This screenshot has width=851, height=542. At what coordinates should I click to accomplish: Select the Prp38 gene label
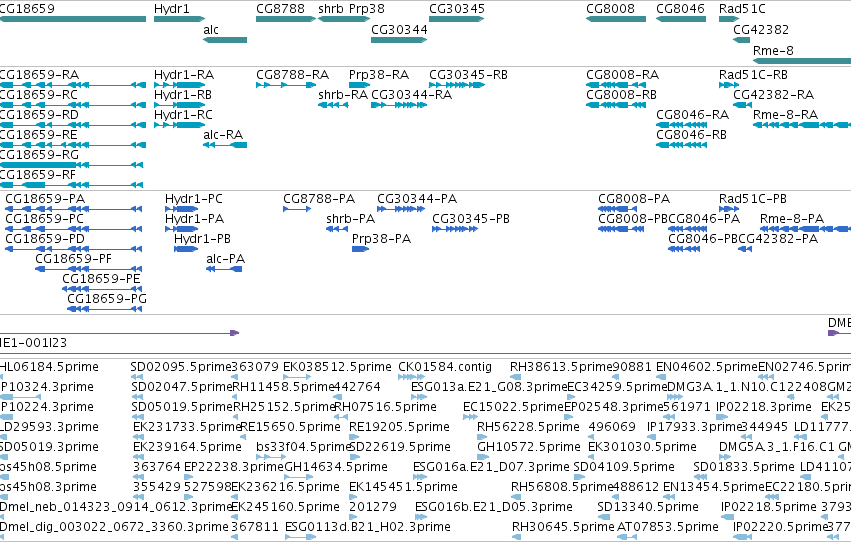(x=366, y=9)
